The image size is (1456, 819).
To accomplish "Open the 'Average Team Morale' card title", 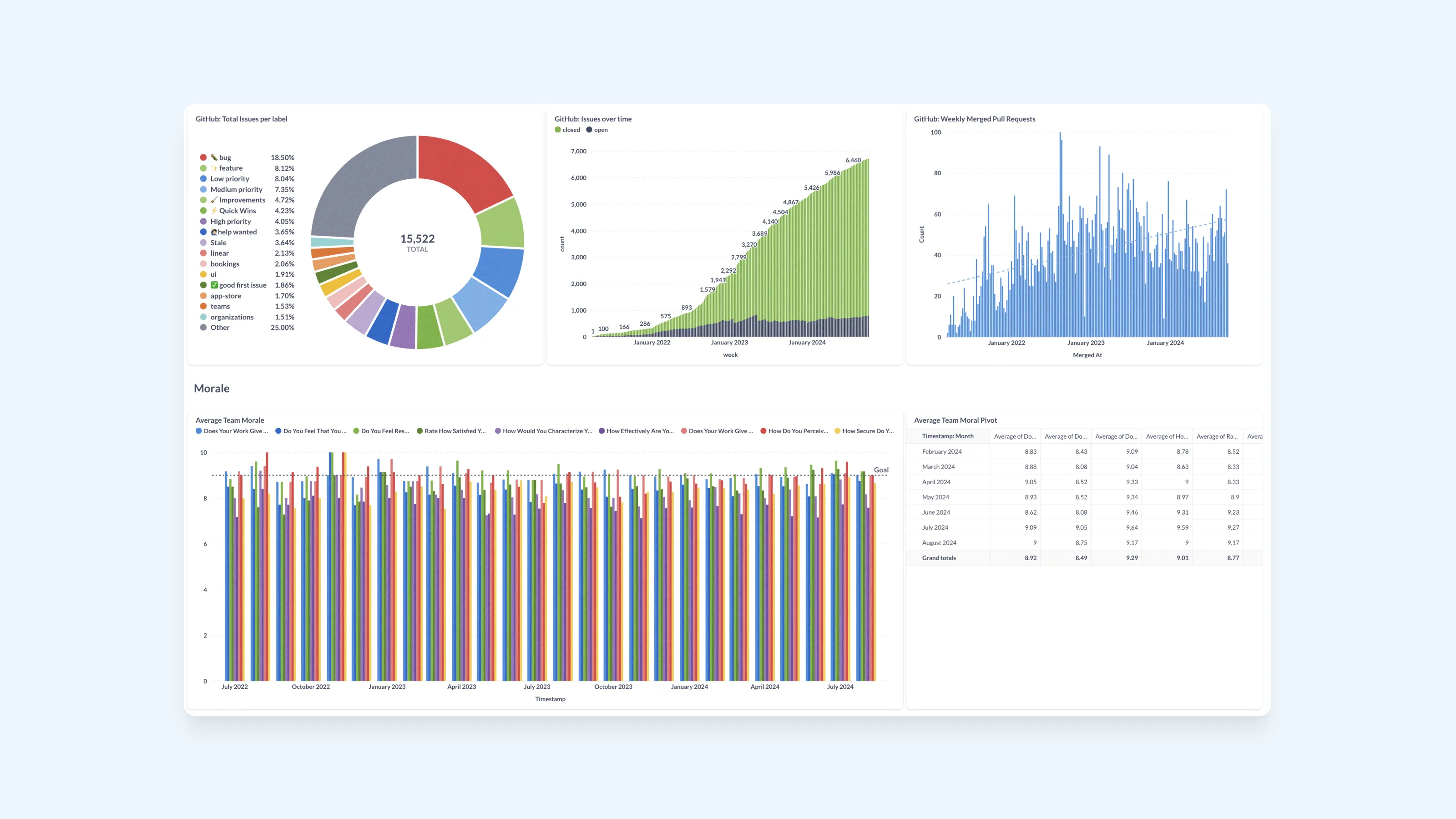I will pyautogui.click(x=229, y=420).
